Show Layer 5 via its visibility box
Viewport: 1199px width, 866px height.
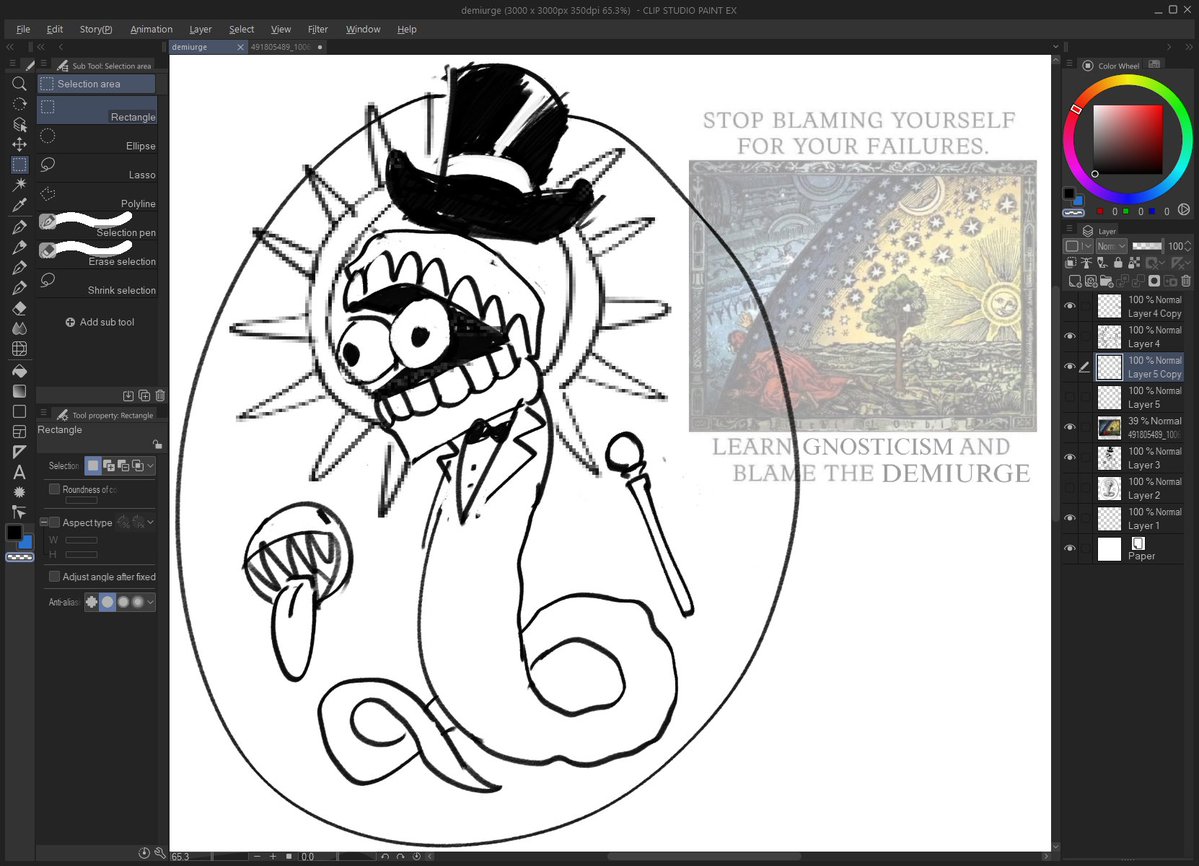point(1070,397)
